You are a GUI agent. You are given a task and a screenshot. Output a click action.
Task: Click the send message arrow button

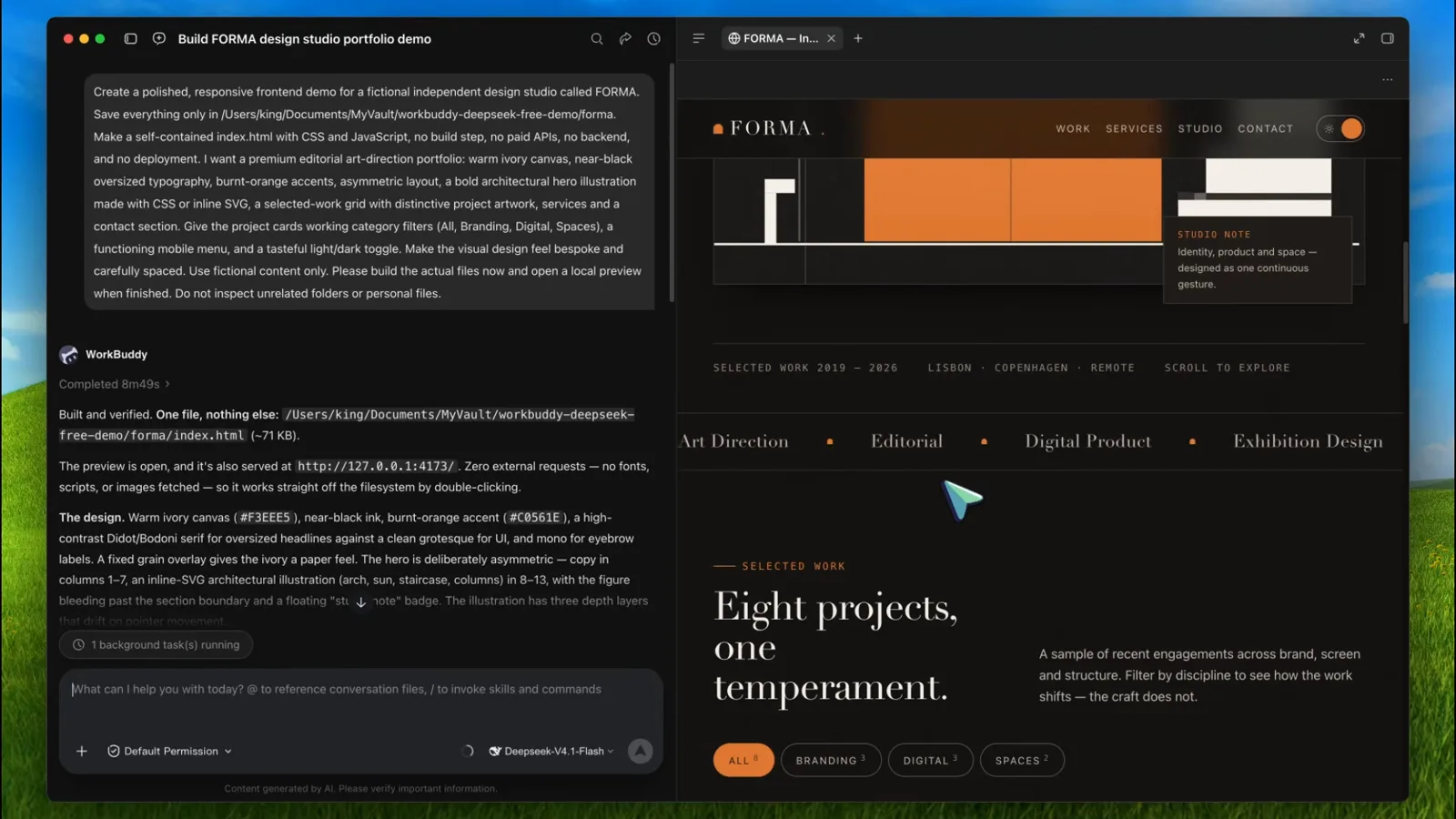pyautogui.click(x=641, y=751)
